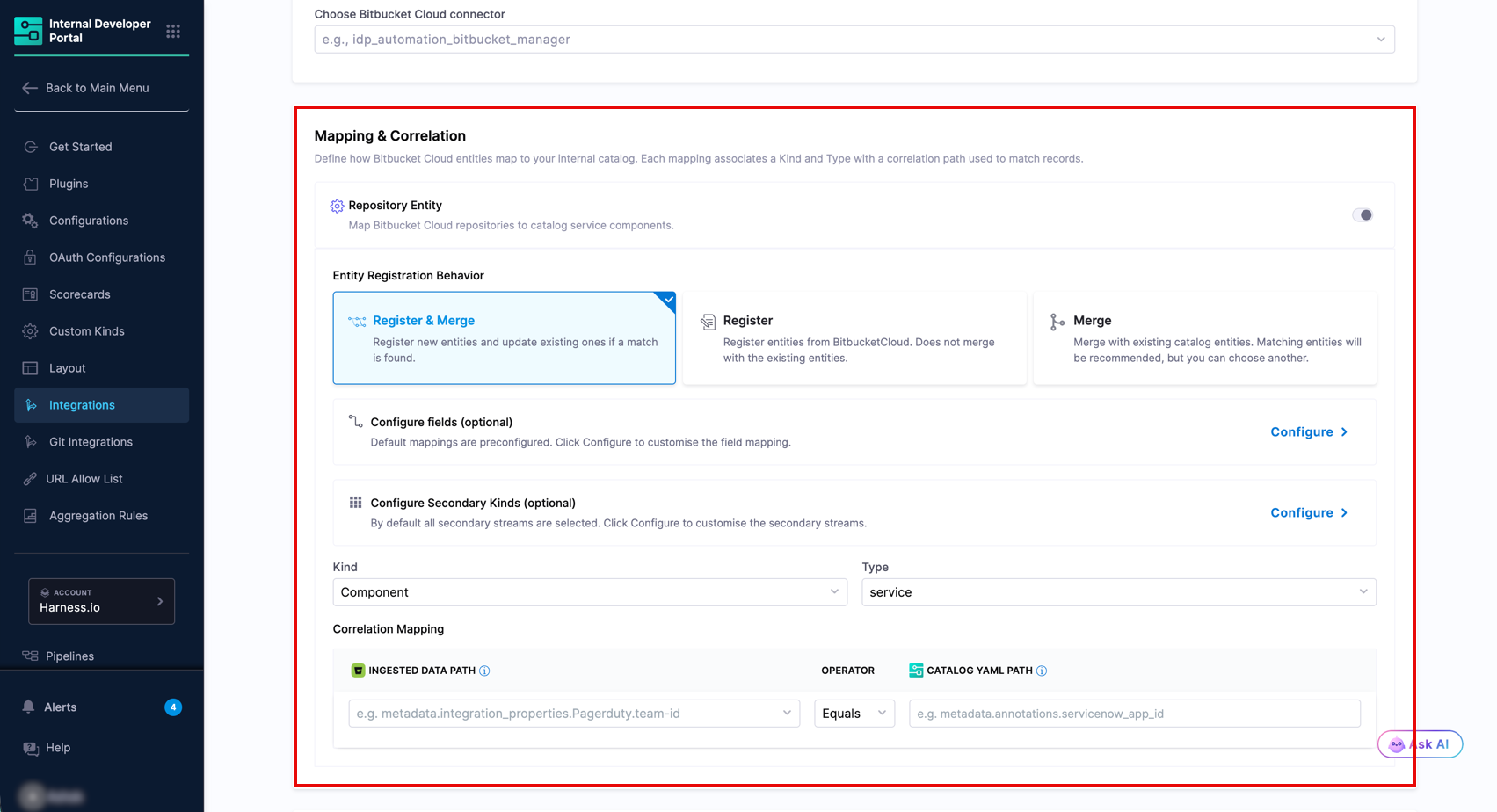Click Configure for Secondary Kinds
1497x812 pixels.
1309,513
